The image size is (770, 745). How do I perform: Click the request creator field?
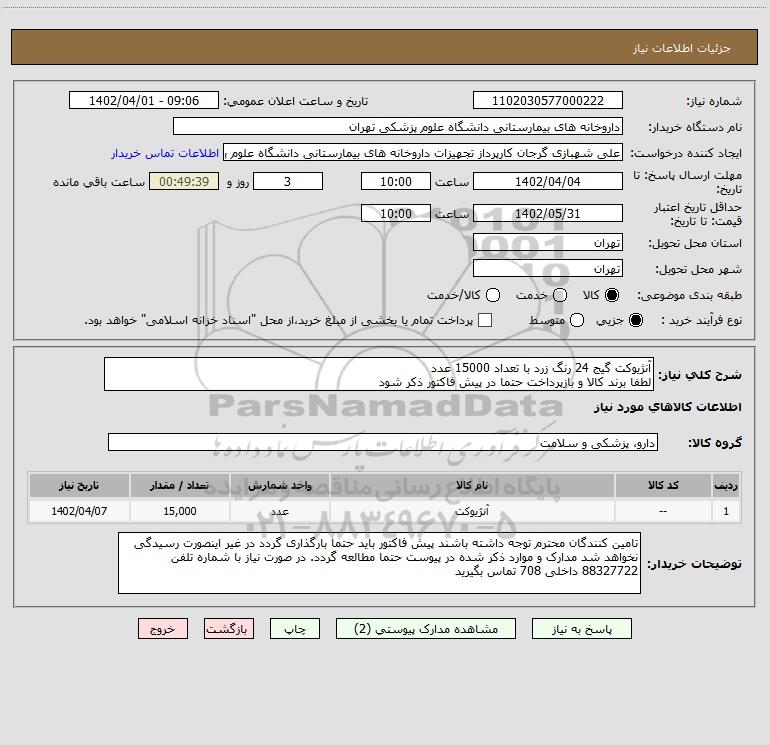(423, 153)
